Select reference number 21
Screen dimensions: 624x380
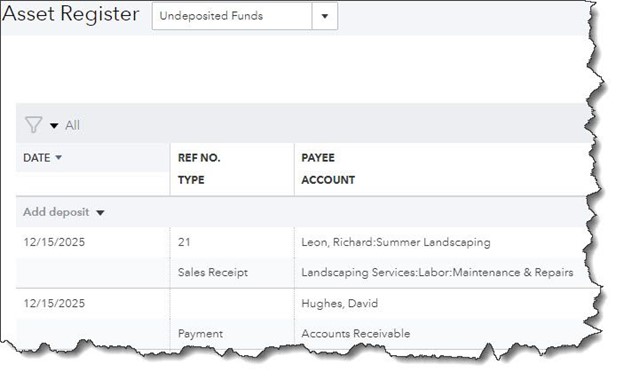click(x=184, y=242)
